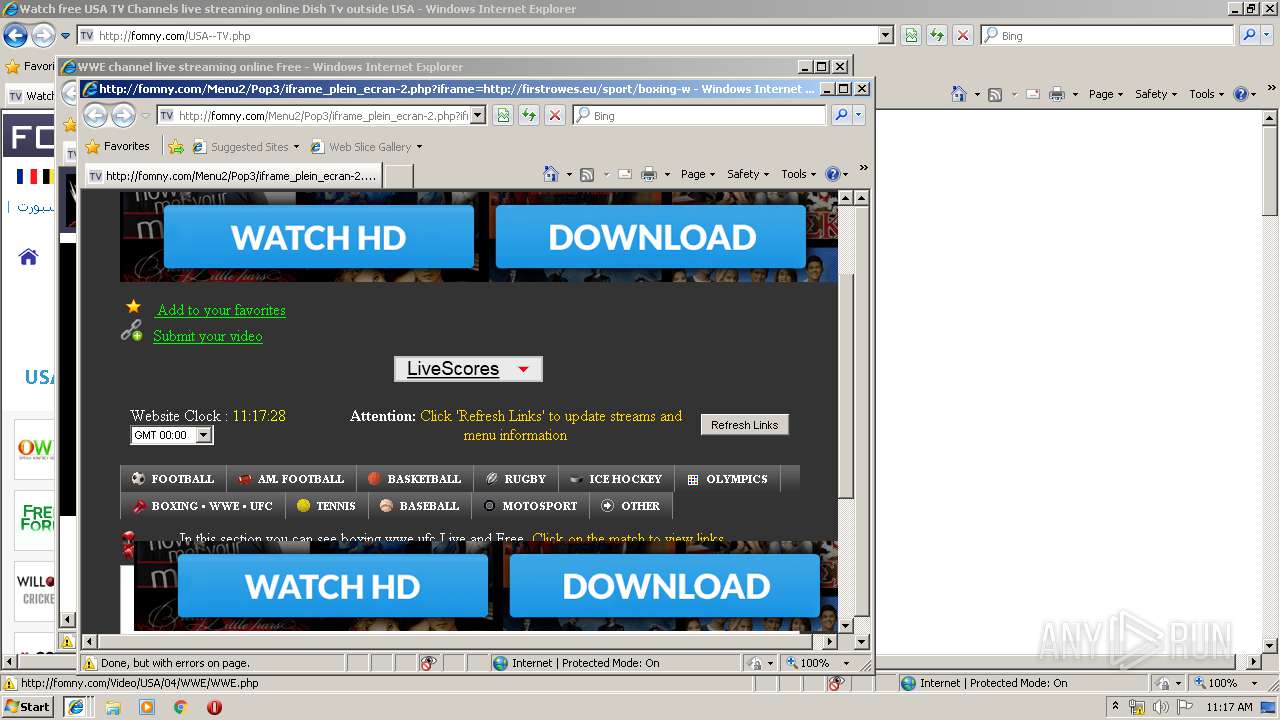Select the AM. FOOTBALL tab
1280x720 pixels.
(x=291, y=479)
